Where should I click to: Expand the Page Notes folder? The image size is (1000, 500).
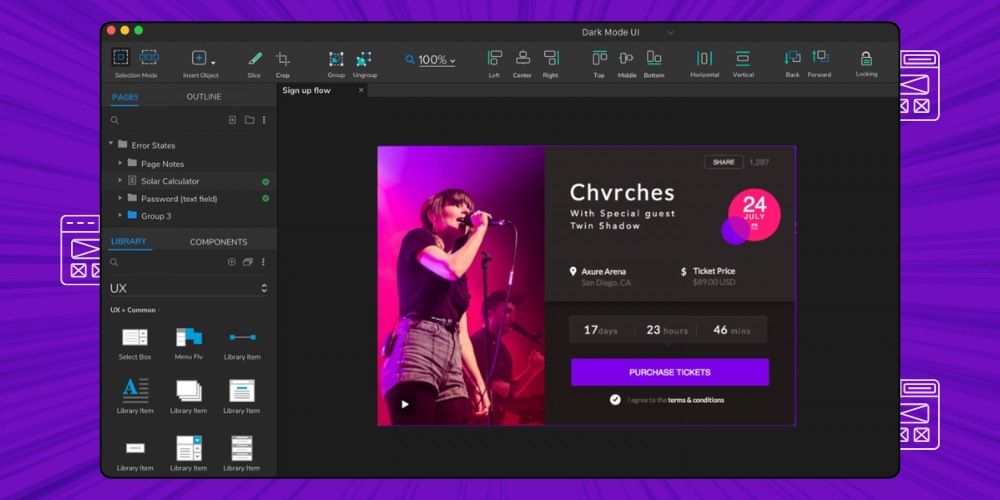click(x=120, y=163)
